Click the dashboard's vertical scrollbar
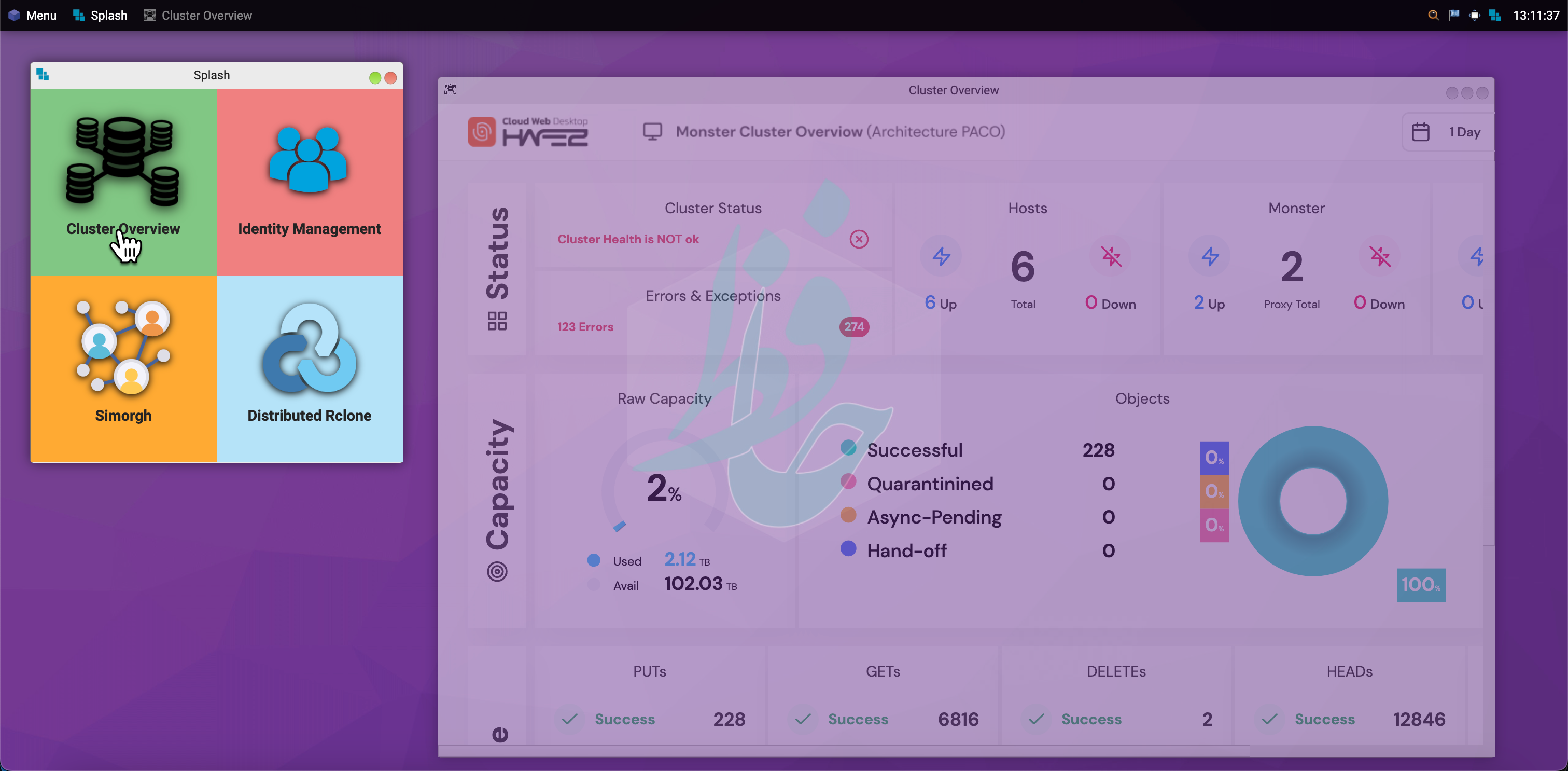1568x771 pixels. [1488, 353]
